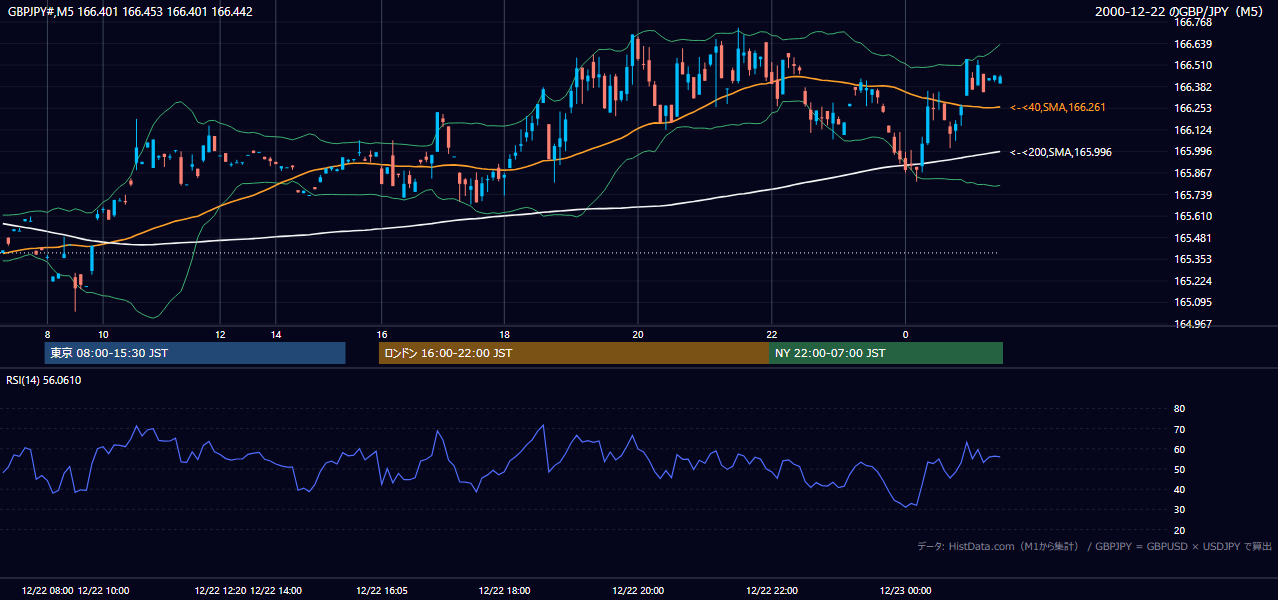The height and width of the screenshot is (600, 1278).
Task: Click hour 18 on the price chart time axis
Action: coord(505,334)
